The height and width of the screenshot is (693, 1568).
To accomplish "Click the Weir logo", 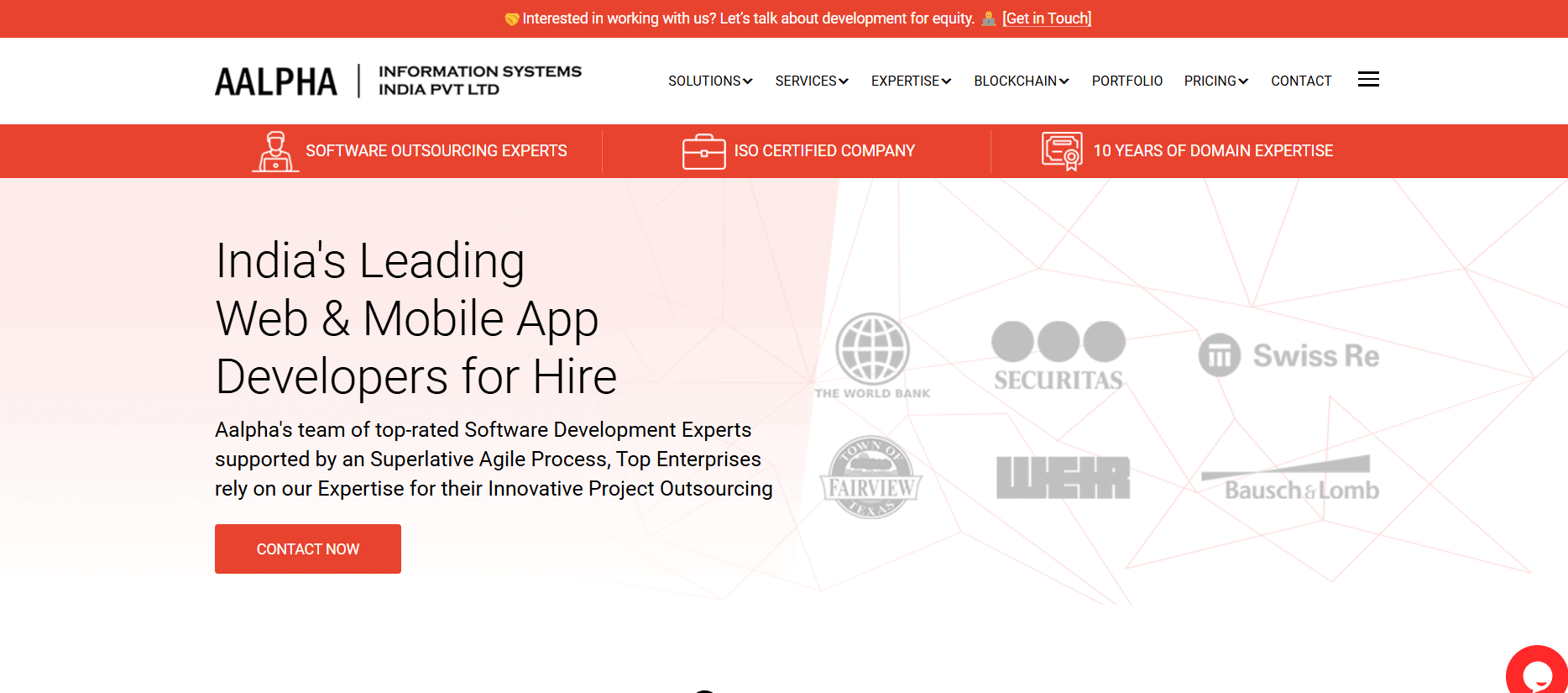I will pyautogui.click(x=1063, y=477).
